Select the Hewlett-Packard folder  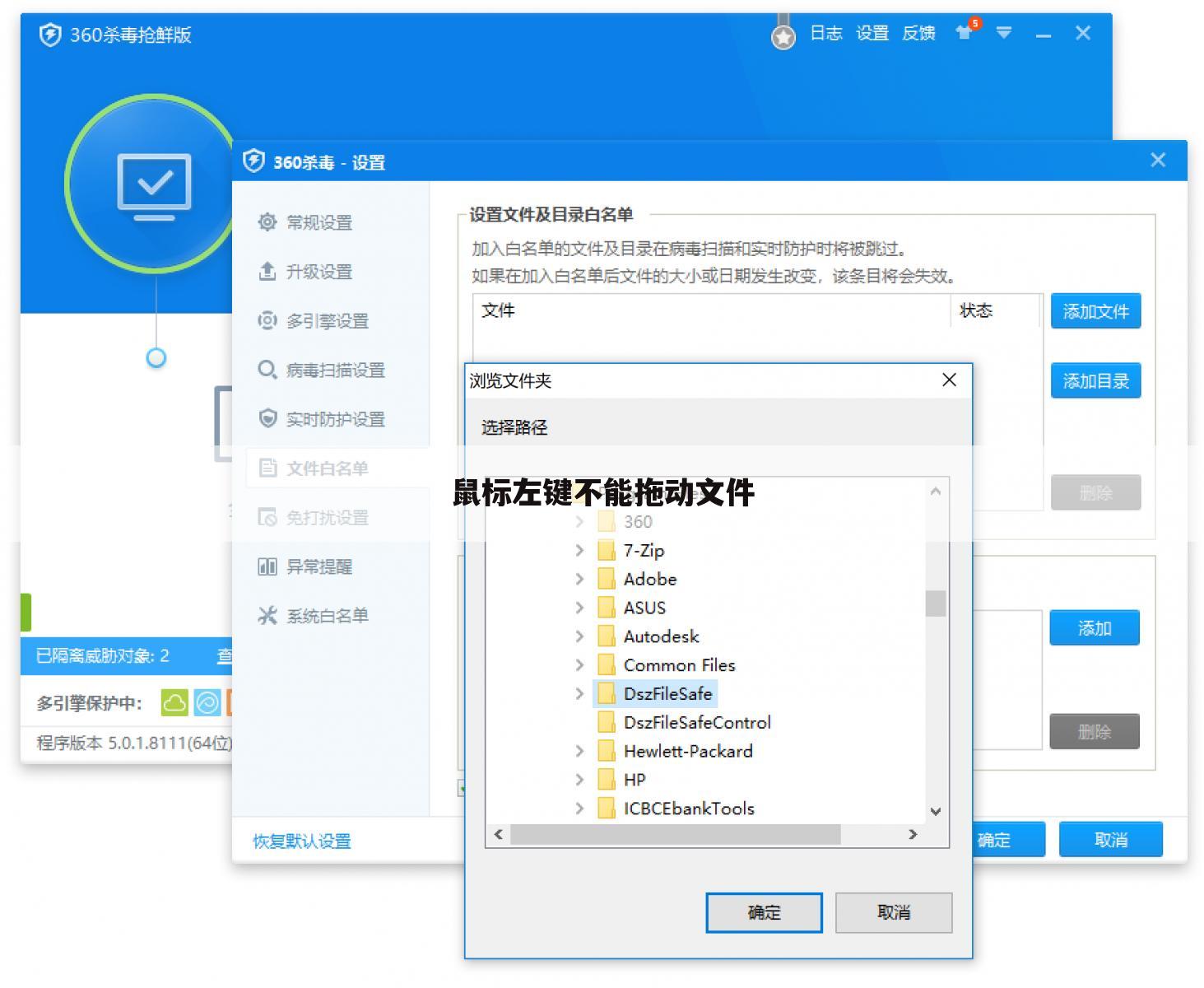click(x=675, y=751)
